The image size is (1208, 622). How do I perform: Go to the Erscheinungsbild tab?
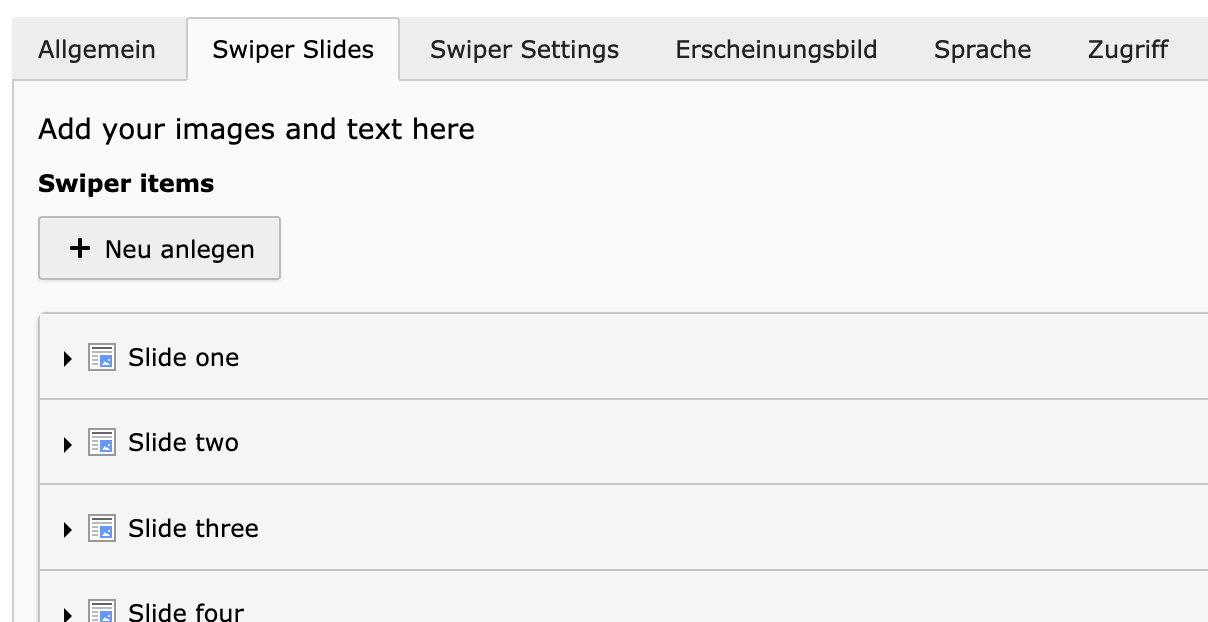pyautogui.click(x=776, y=49)
